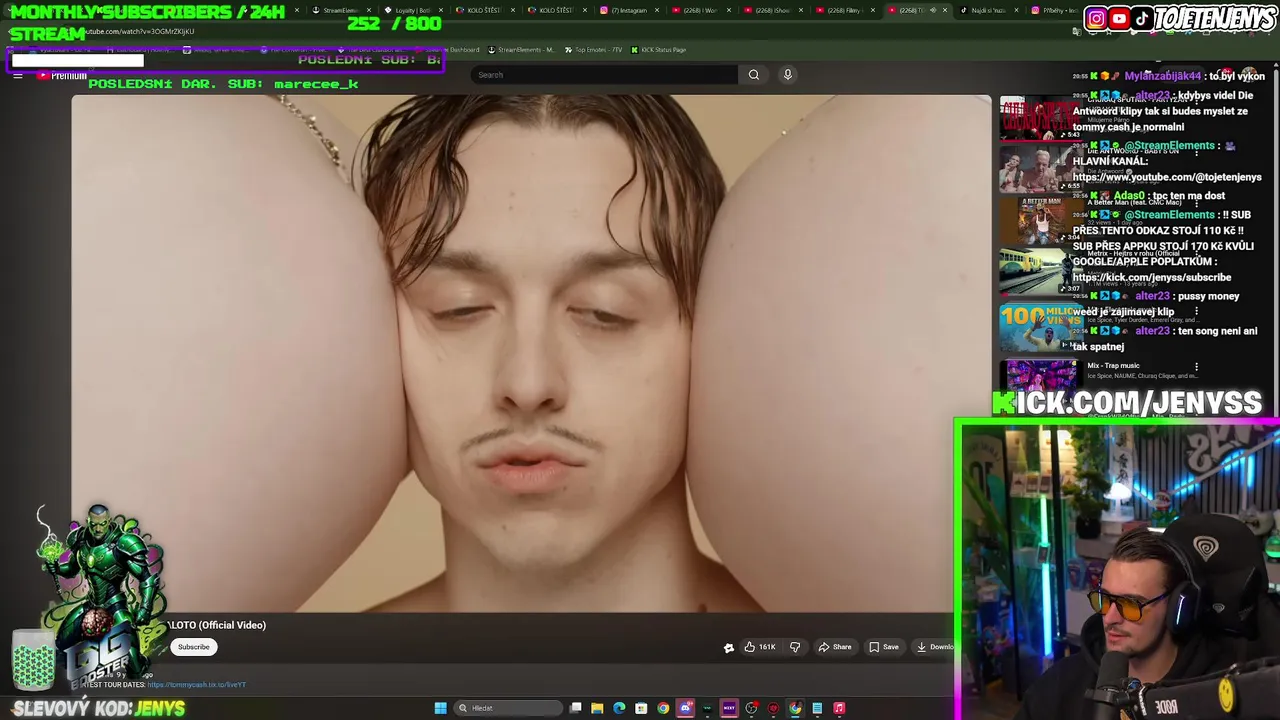Open Microsoft Edge from the taskbar
Viewport: 1280px width, 720px height.
pos(619,708)
